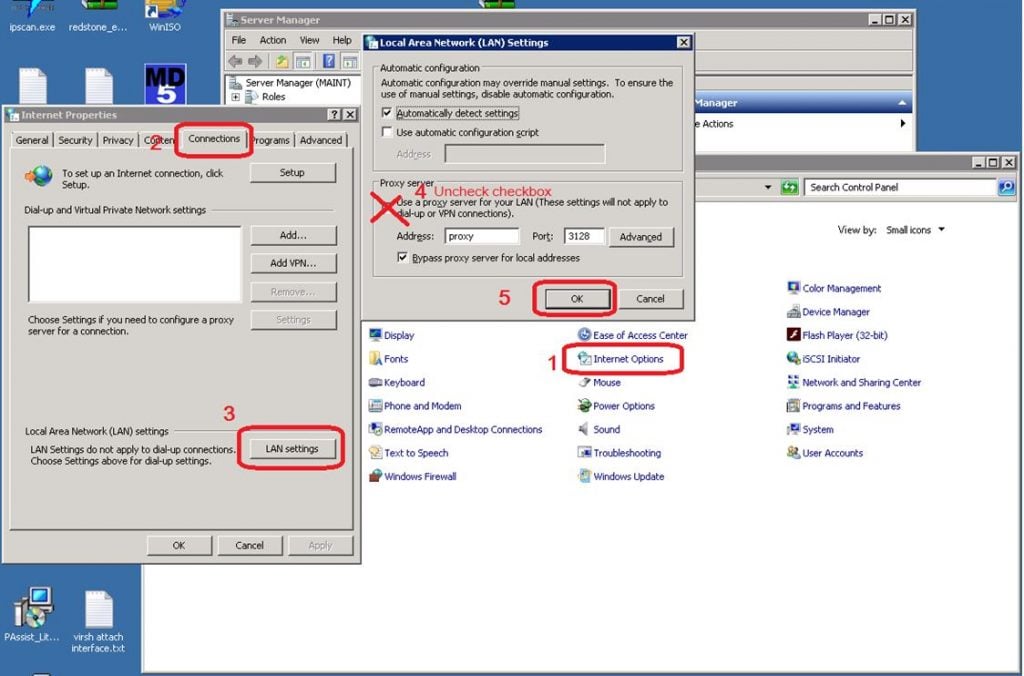Click Cancel in the LAN Settings dialog
Screen dimensions: 1024x676
[x=650, y=298]
